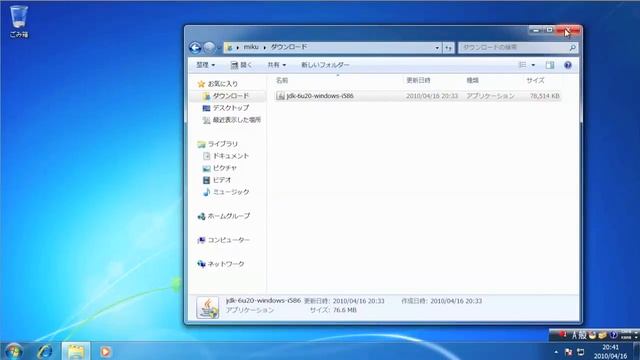The width and height of the screenshot is (640, 360).
Task: Click the アプリケーション type cell in the file row
Action: [490, 96]
